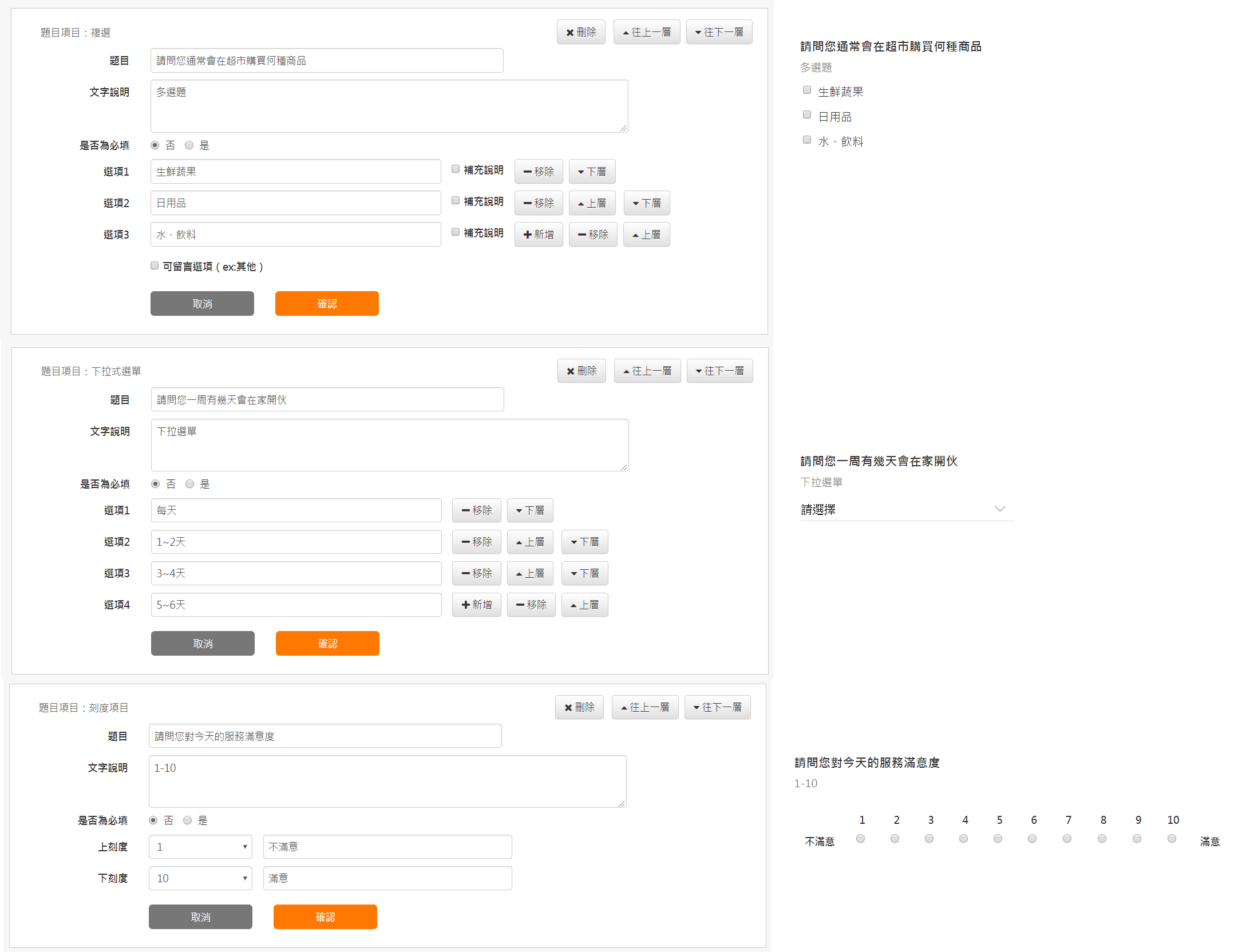Cancel editing the 刻度項目 question

[x=200, y=917]
